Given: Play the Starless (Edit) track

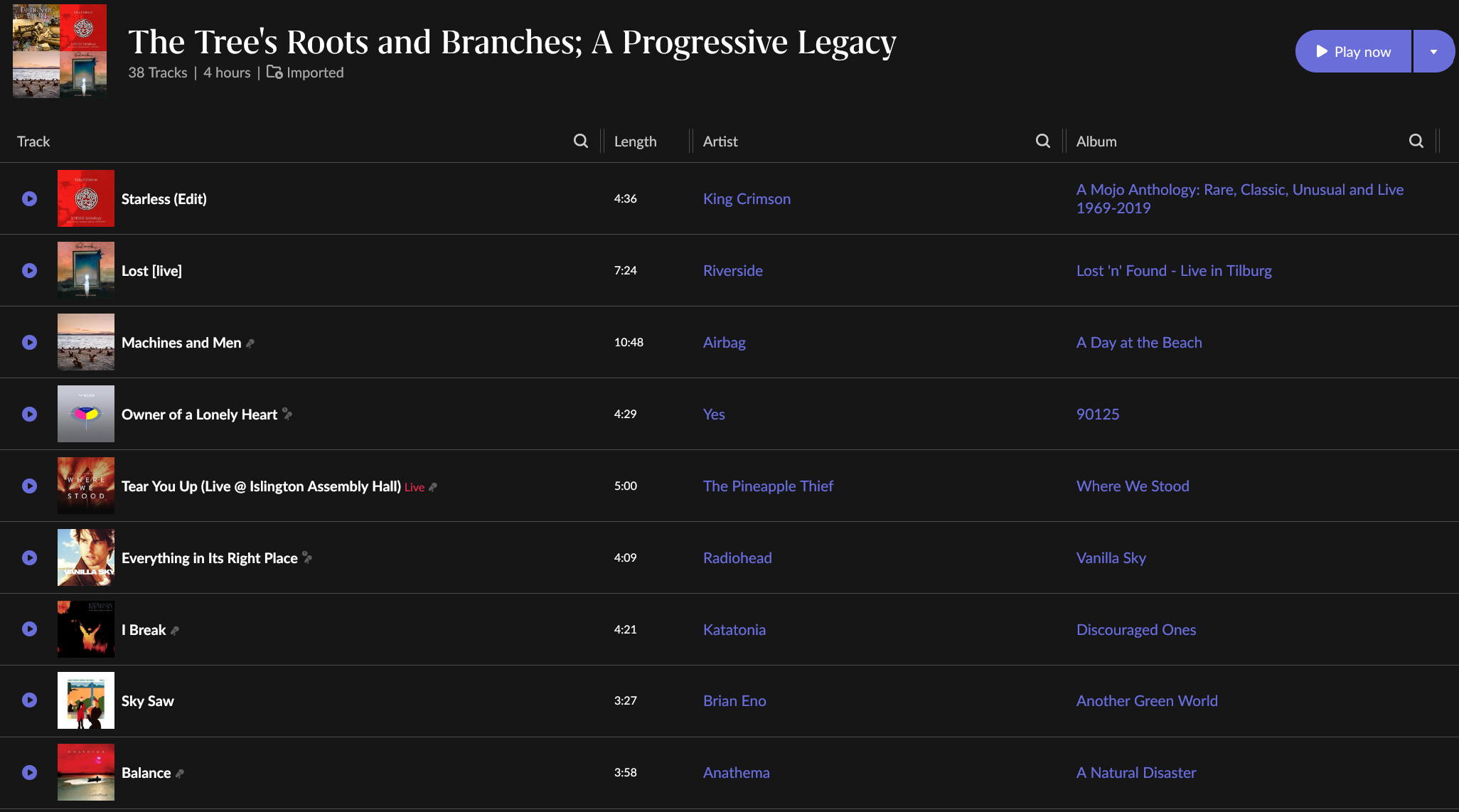Looking at the screenshot, I should [x=29, y=199].
